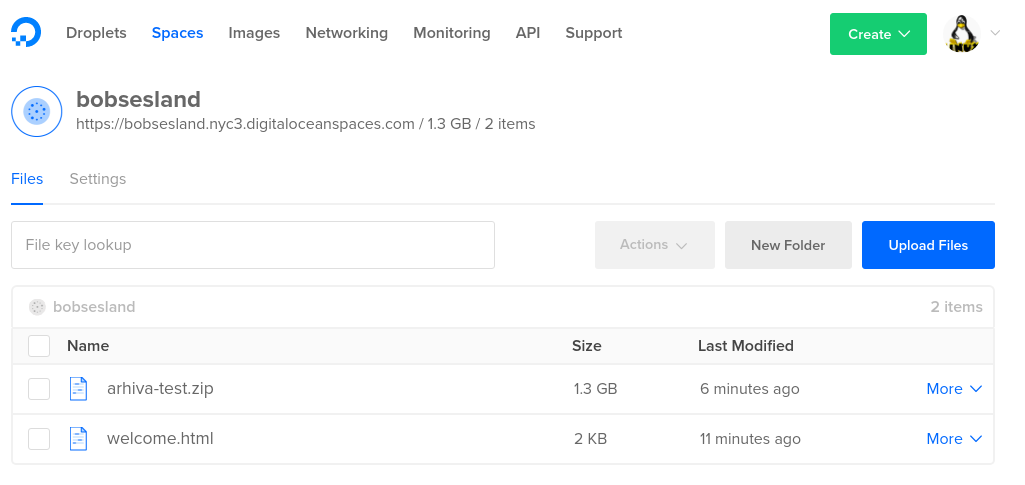Expand the account menu arrow beside avatar
The image size is (1025, 485).
click(995, 33)
